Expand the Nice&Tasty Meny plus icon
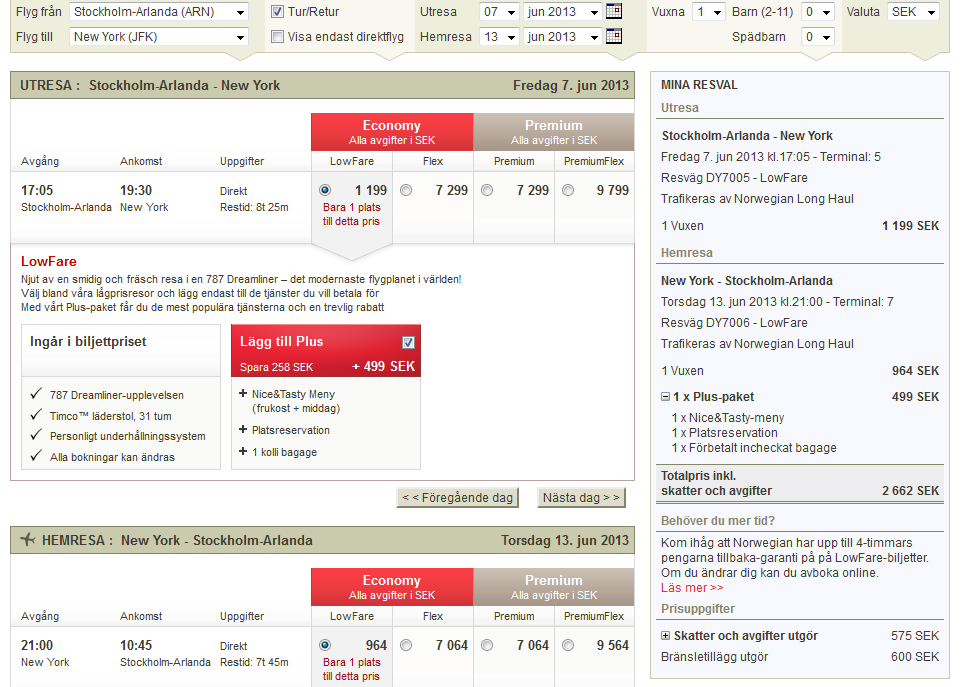961x687 pixels. [x=243, y=394]
